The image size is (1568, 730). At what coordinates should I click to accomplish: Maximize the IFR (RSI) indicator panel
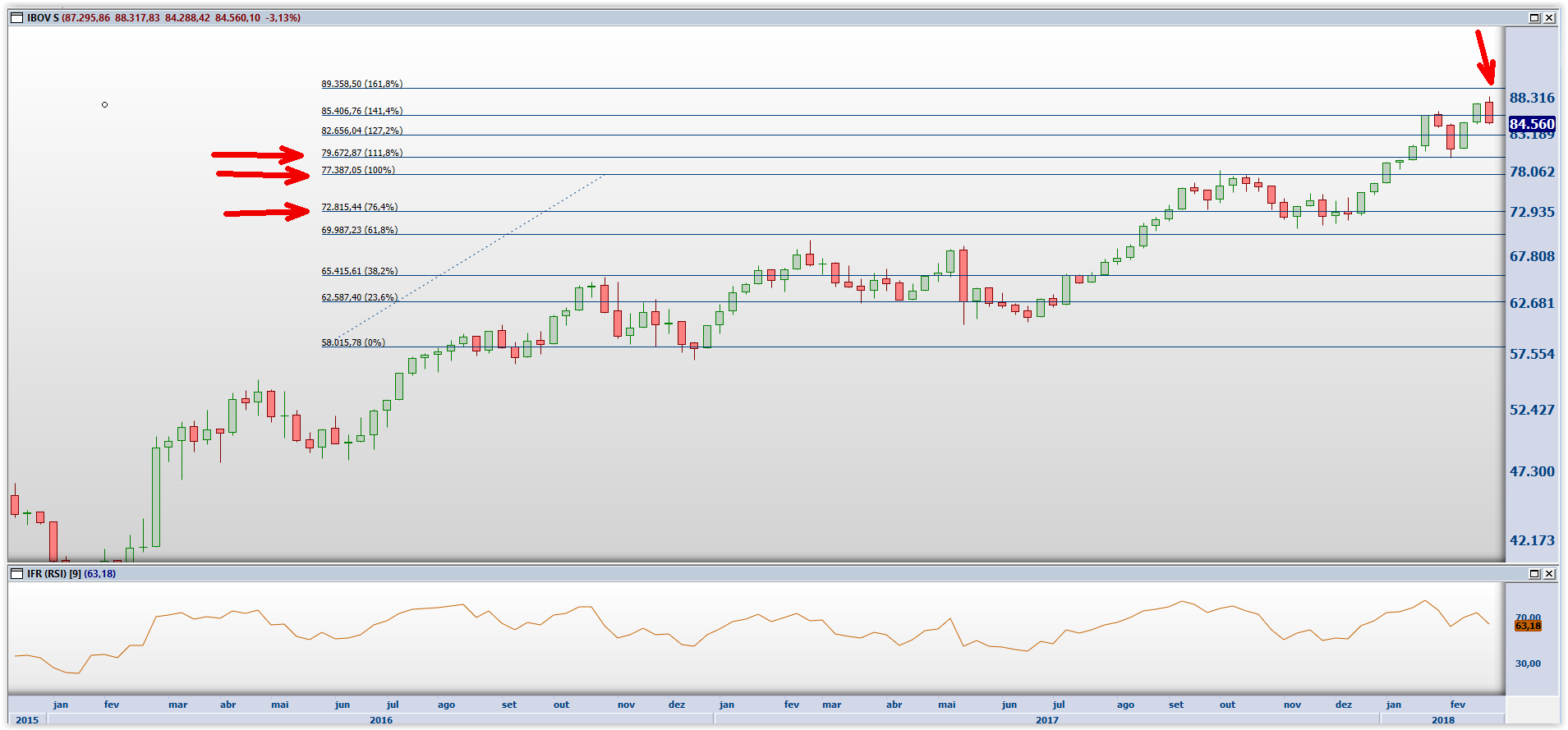[x=1534, y=573]
